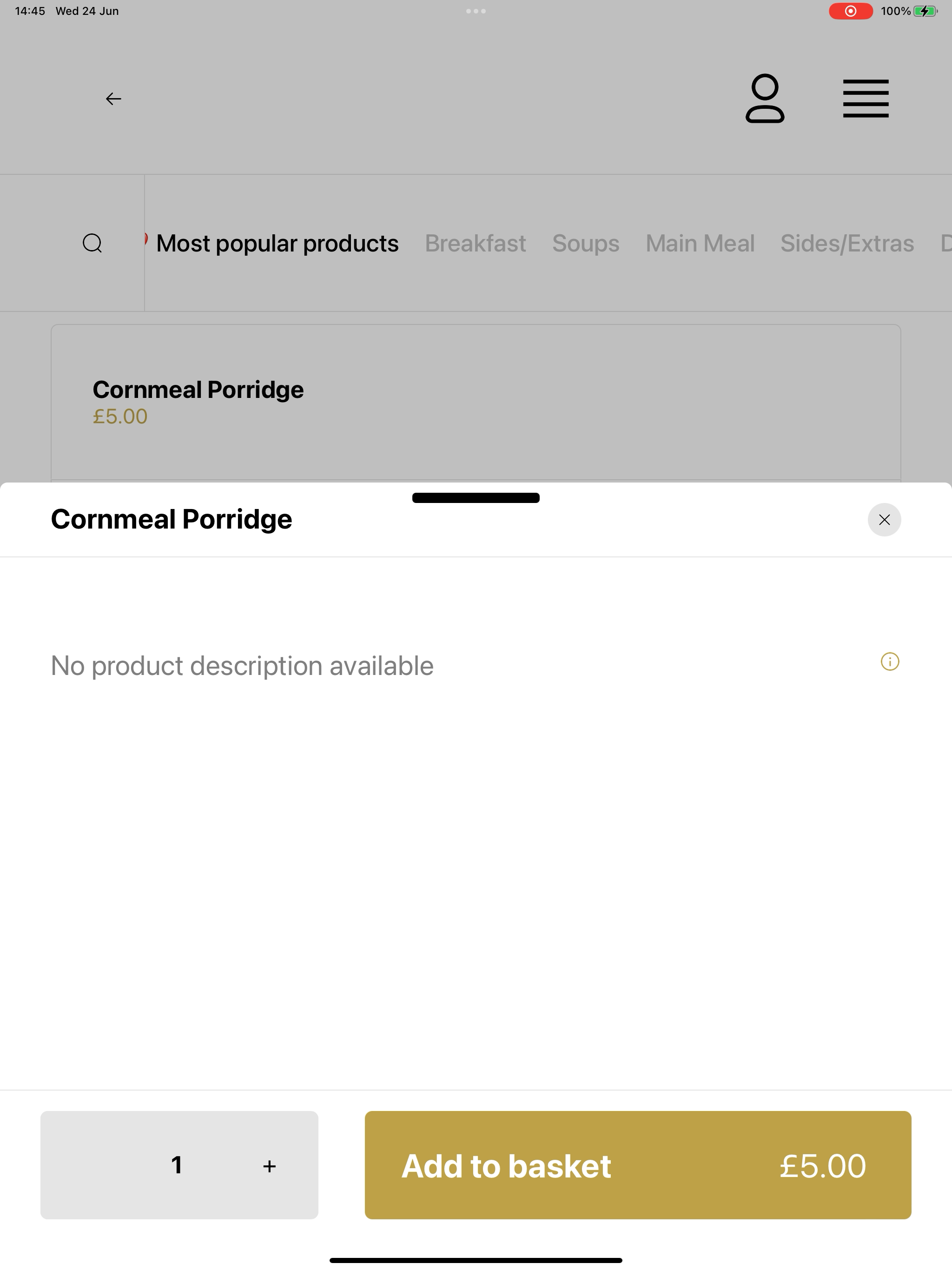The height and width of the screenshot is (1270, 952).
Task: Switch to Main Meal tab
Action: 700,244
